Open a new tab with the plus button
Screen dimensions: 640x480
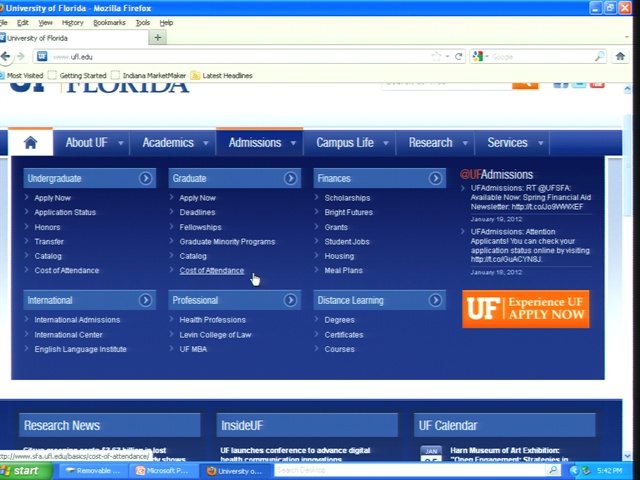(x=158, y=38)
